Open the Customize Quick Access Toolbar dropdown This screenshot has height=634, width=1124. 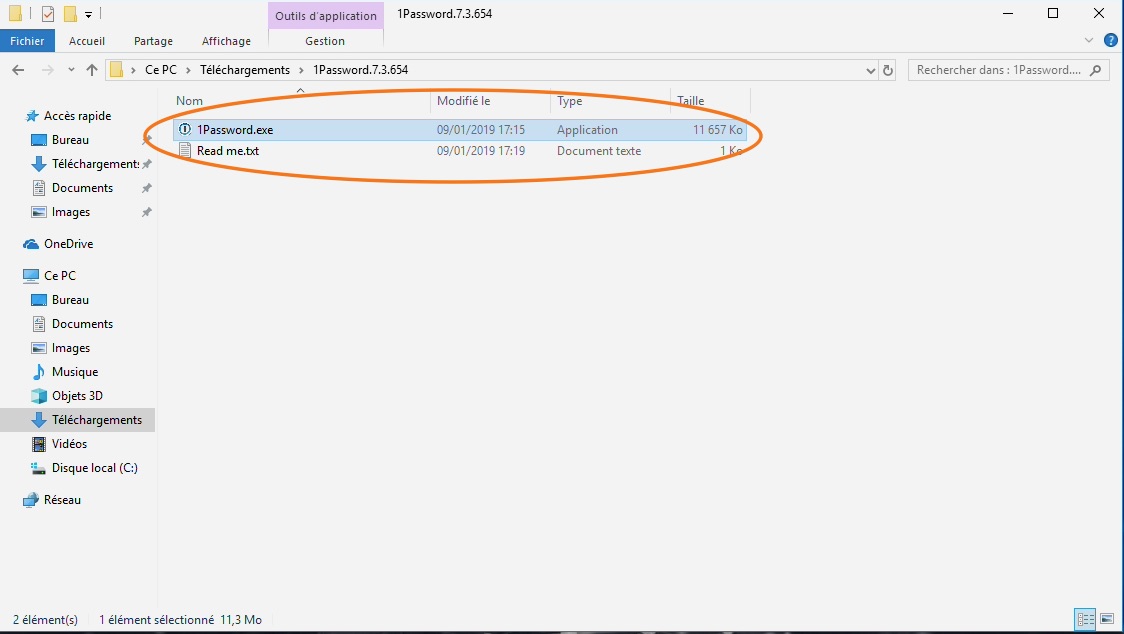88,14
